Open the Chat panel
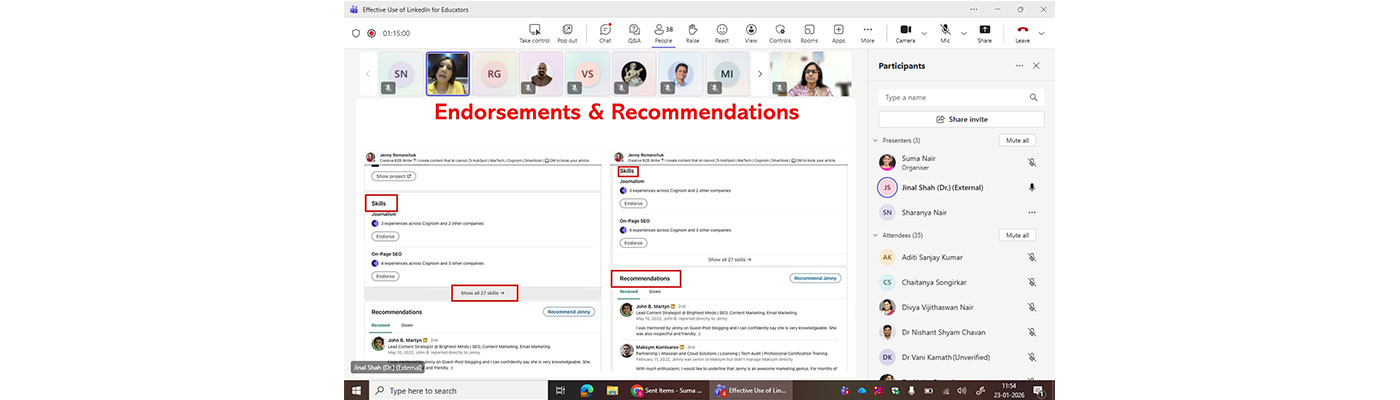This screenshot has width=1400, height=400. [x=605, y=33]
